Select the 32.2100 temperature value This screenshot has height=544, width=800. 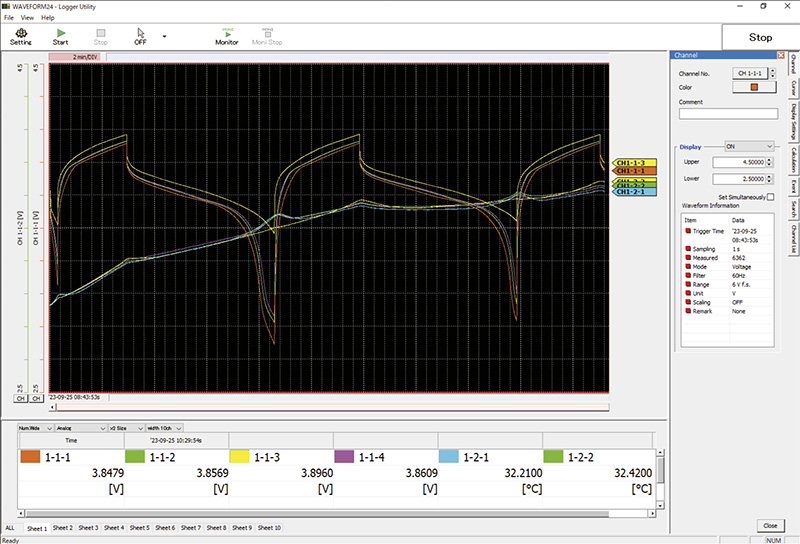[x=523, y=473]
